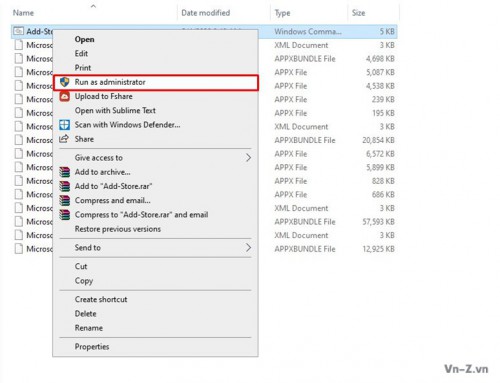The width and height of the screenshot is (500, 383).
Task: Click the 5 KB size of Add-Store
Action: pyautogui.click(x=387, y=32)
